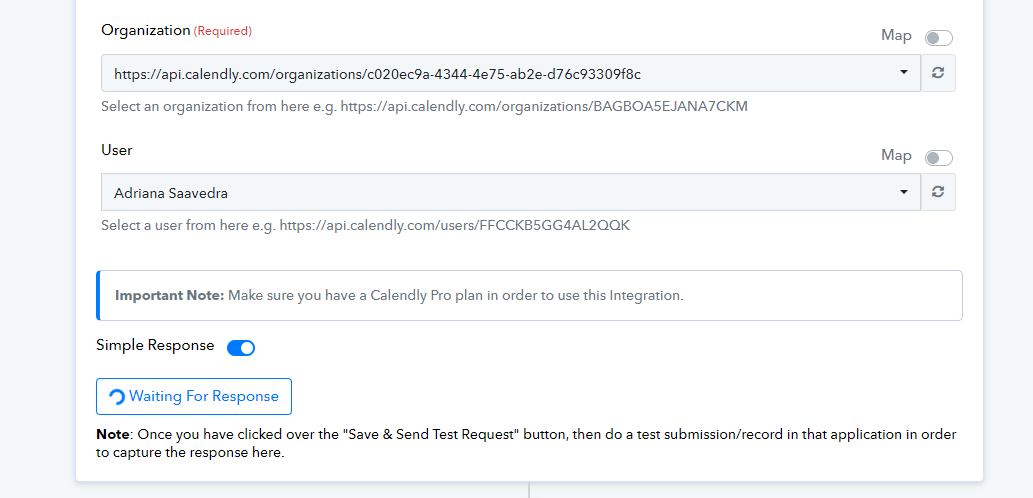Click the user example help text
This screenshot has width=1033, height=498.
[x=365, y=225]
